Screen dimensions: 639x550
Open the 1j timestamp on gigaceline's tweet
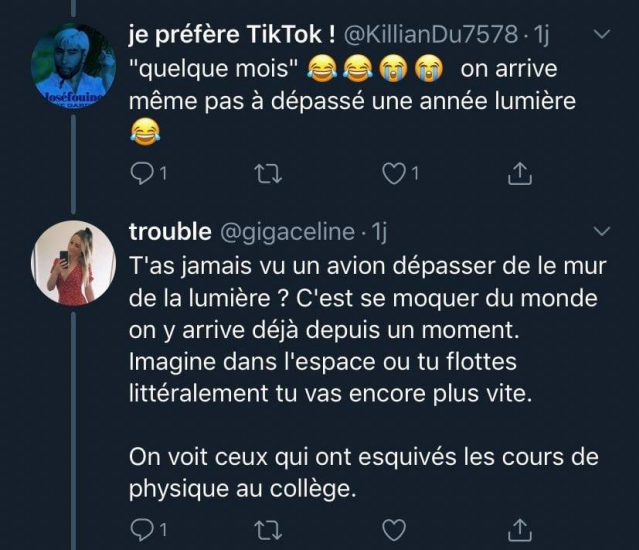[x=378, y=232]
